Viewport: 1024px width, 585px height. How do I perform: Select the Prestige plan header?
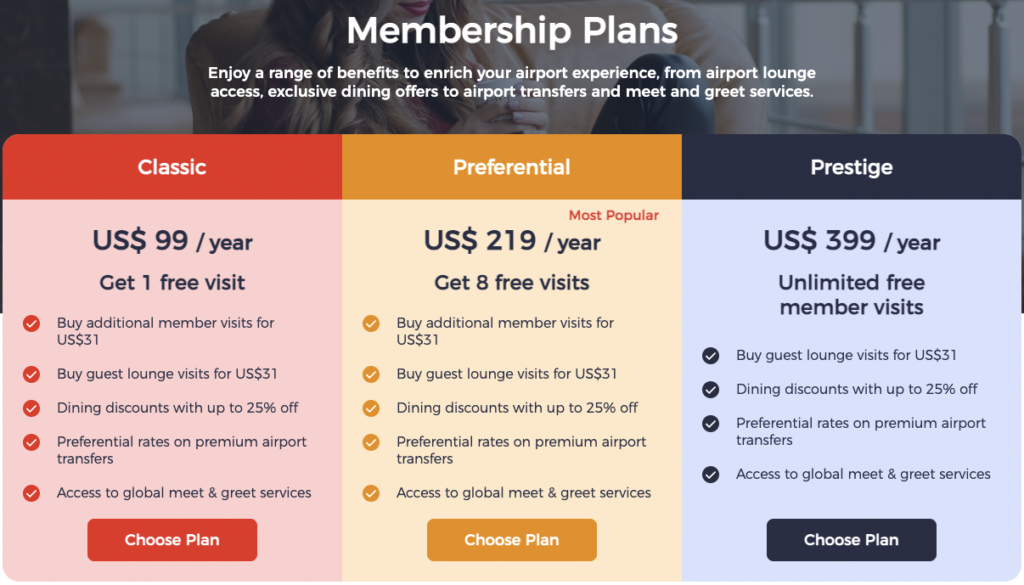click(x=851, y=167)
